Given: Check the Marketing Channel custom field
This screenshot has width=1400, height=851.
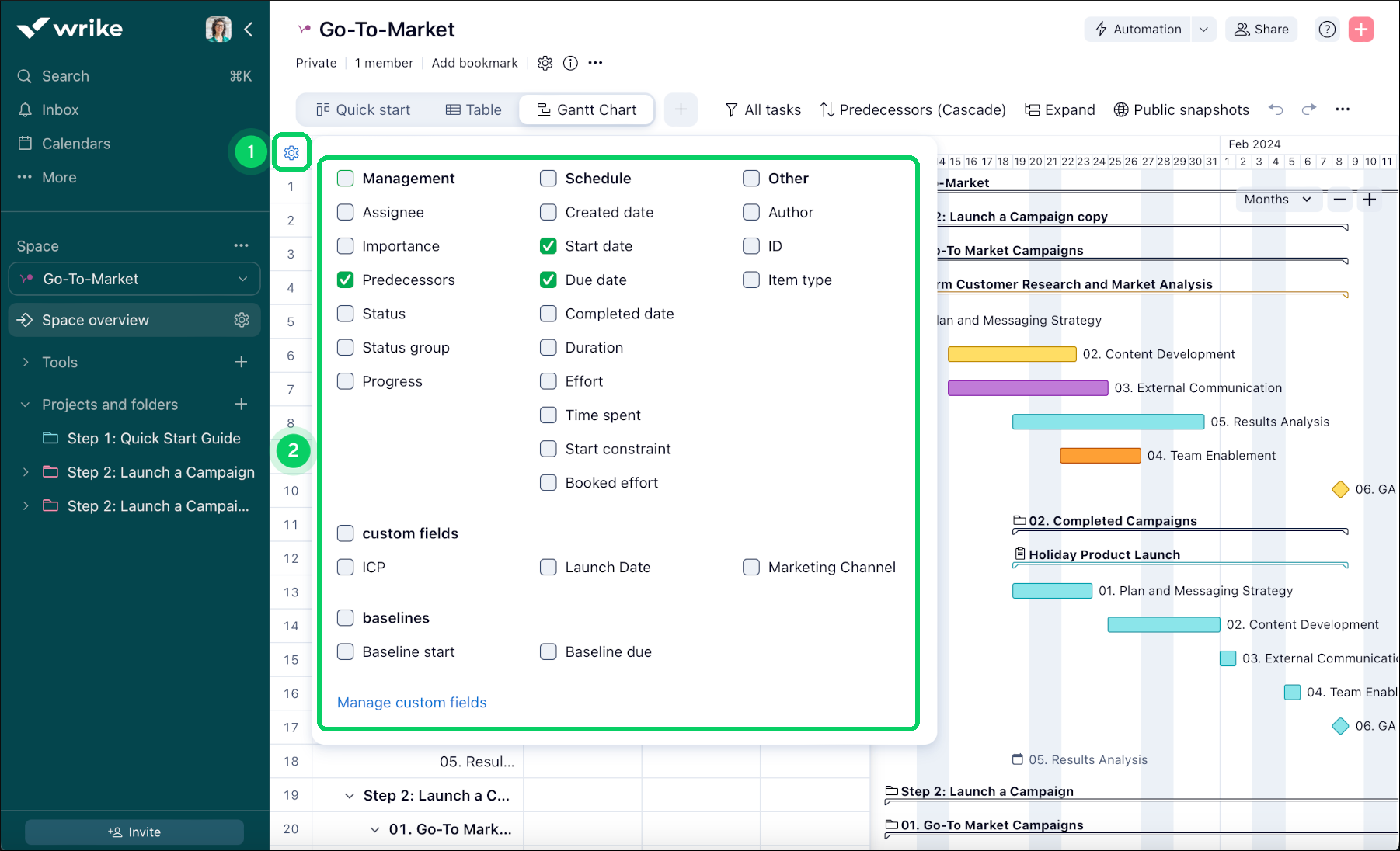Looking at the screenshot, I should coord(751,567).
